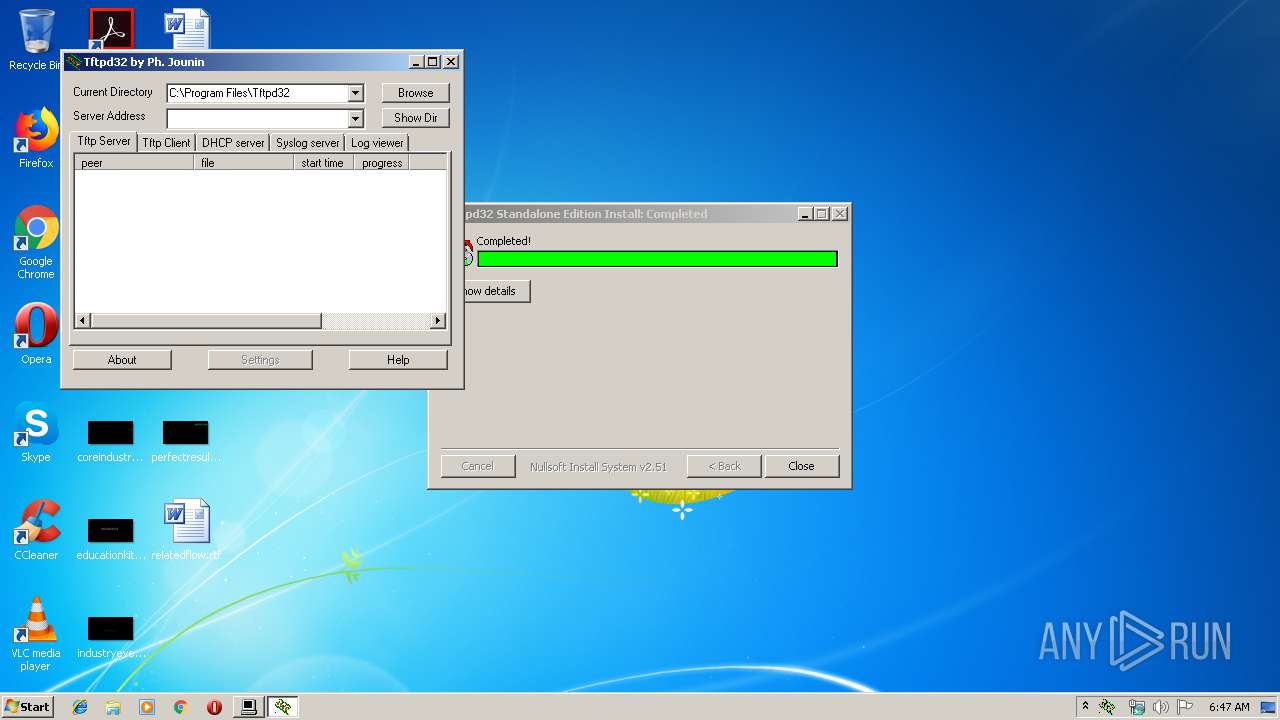Click the Current Directory path field
This screenshot has height=720, width=1280.
click(257, 93)
